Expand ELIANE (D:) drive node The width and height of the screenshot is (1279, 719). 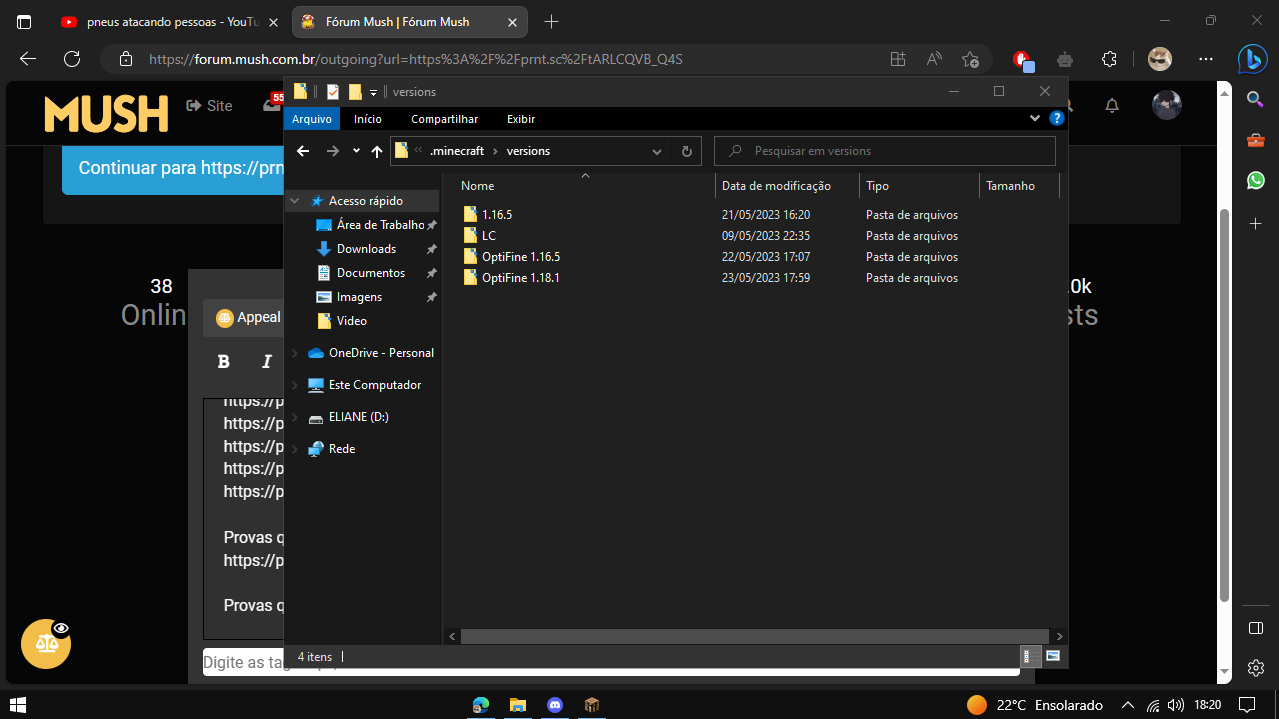pyautogui.click(x=295, y=417)
